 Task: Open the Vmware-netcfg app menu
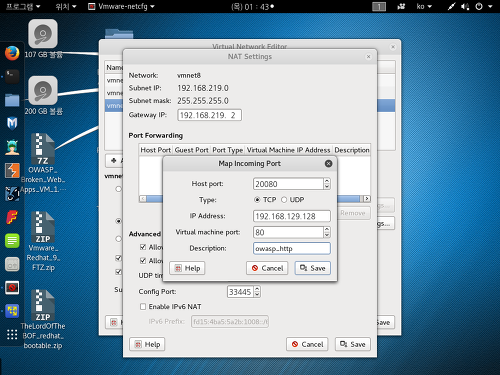(121, 6)
